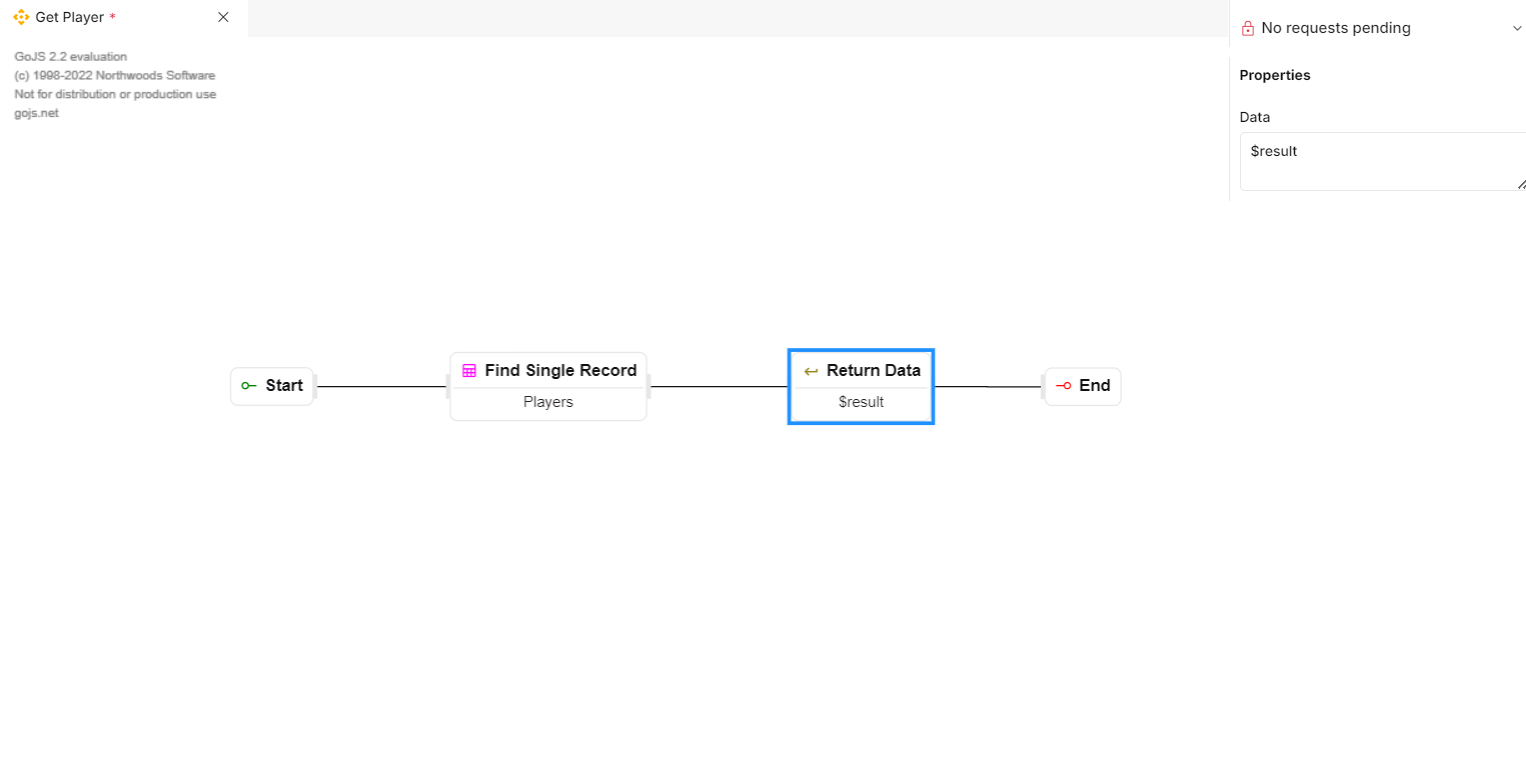Click the red lock icon beside No requests pending
Viewport: 1526px width, 782px height.
click(1247, 29)
